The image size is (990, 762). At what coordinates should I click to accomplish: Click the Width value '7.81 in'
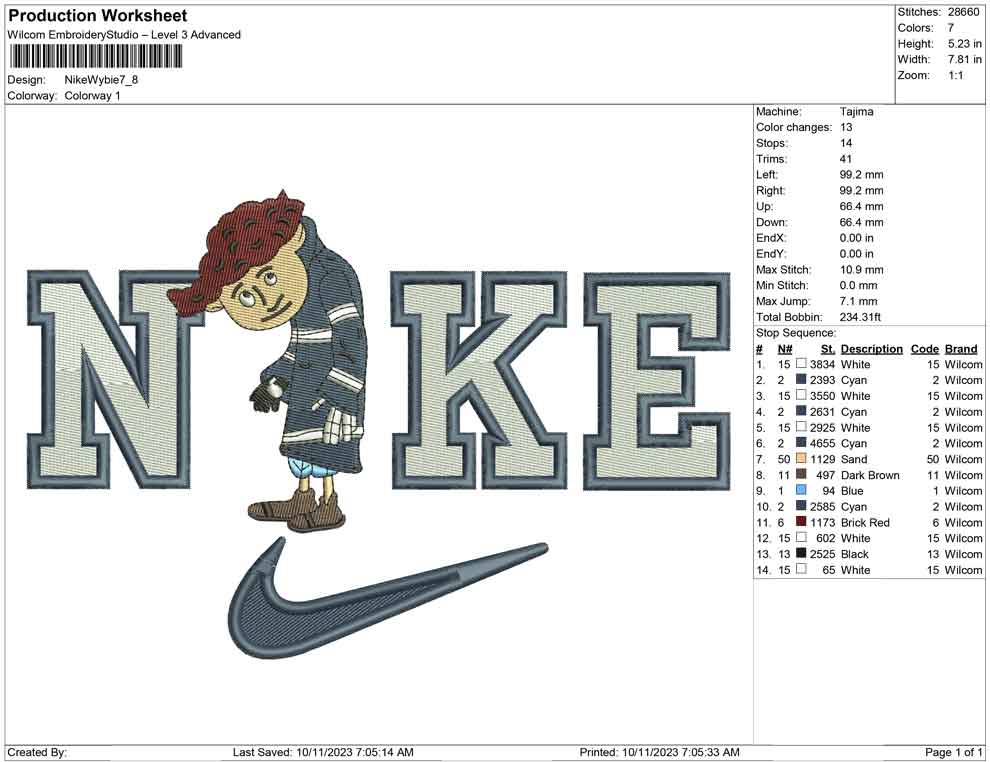964,59
